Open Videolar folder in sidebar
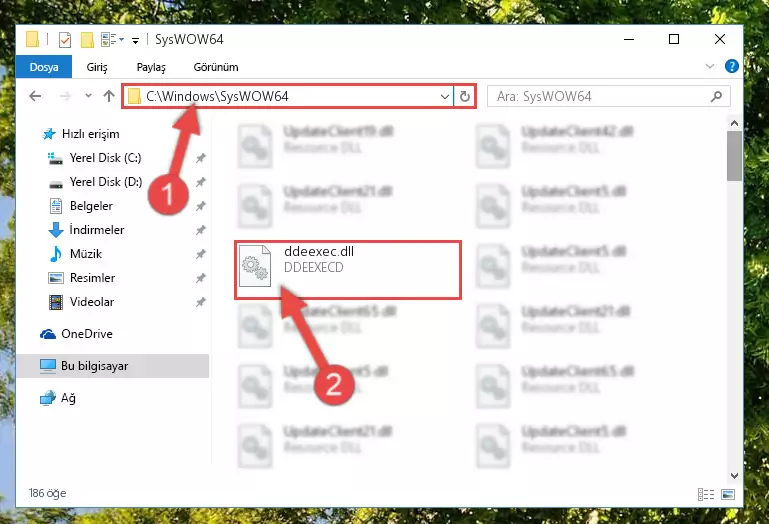Screen dimensions: 769x524 tap(92, 302)
